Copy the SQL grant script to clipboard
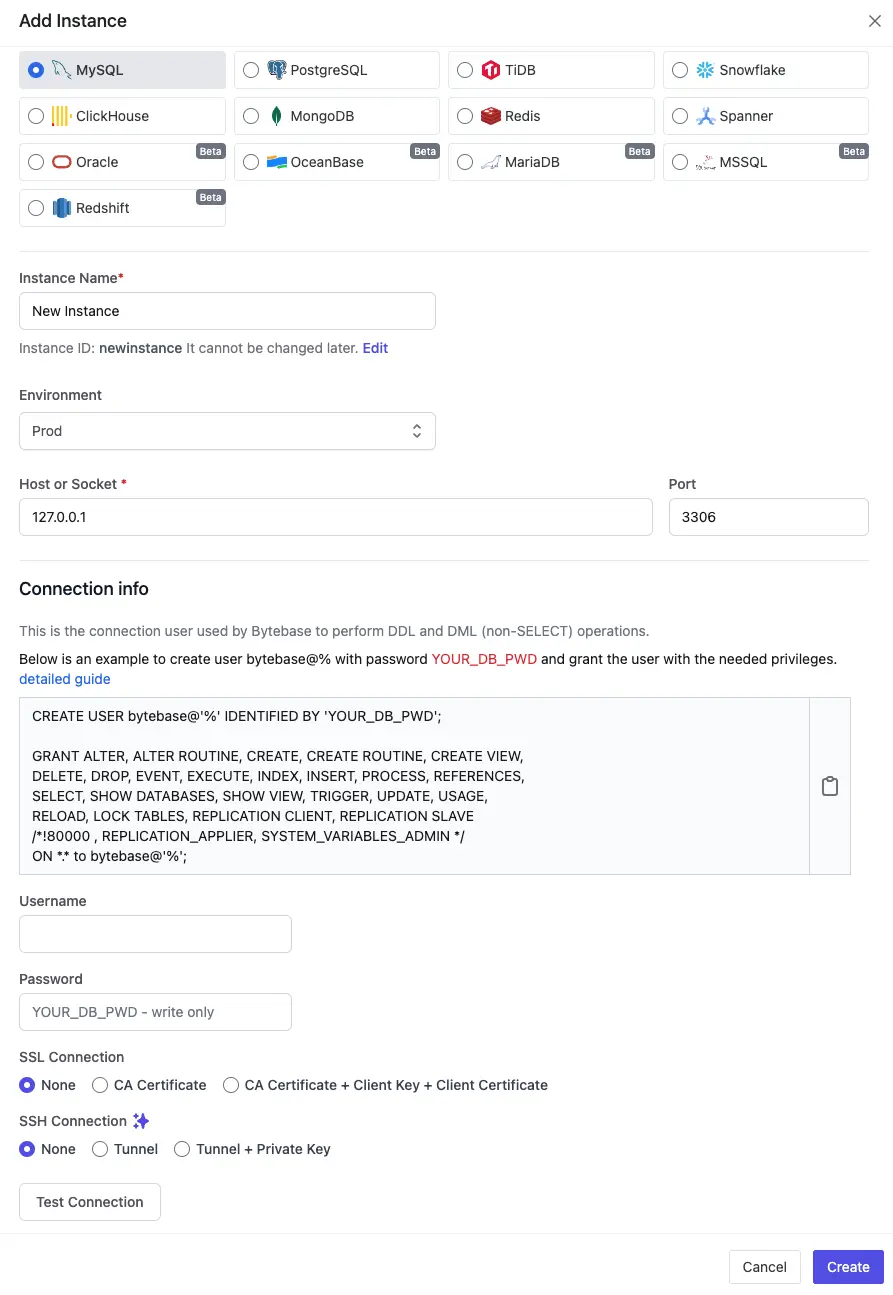Screen dimensions: 893x1295 (830, 786)
